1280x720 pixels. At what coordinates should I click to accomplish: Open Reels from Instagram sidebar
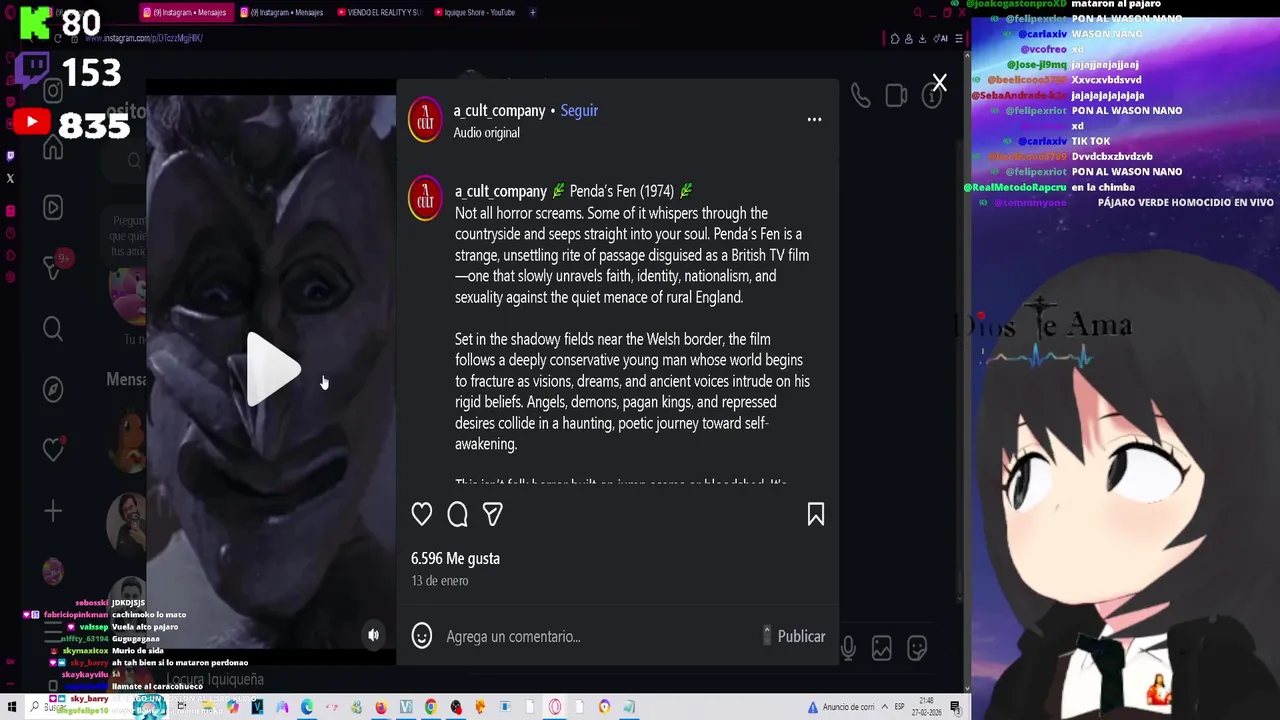coord(53,207)
